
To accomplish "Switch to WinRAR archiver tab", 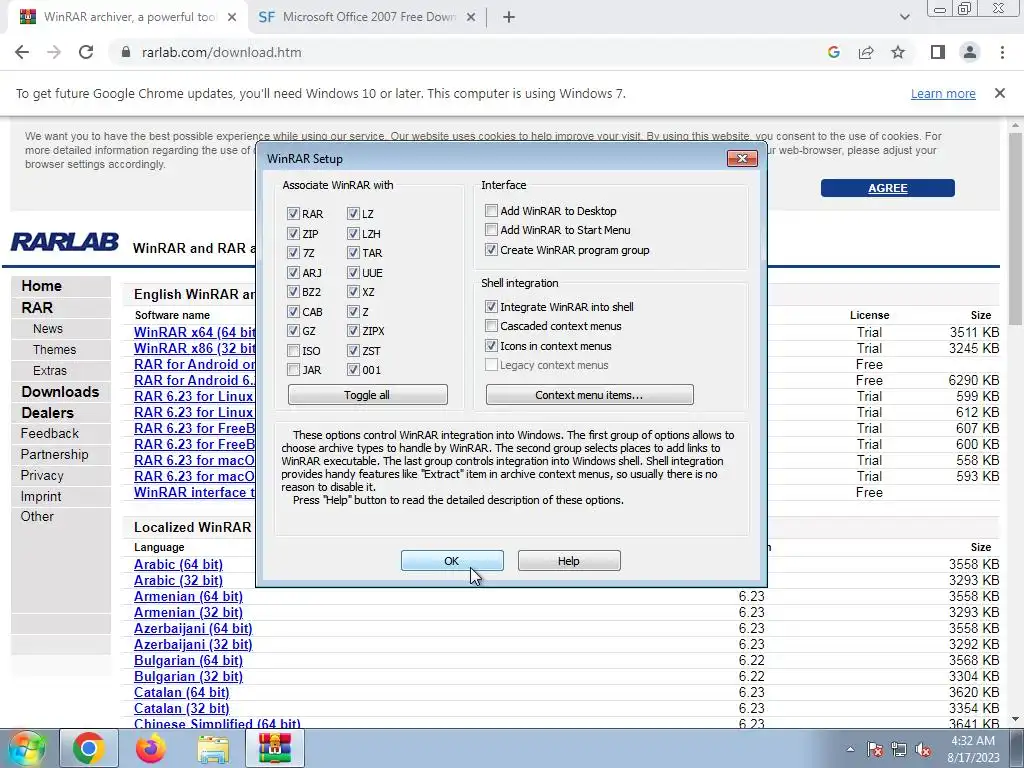I will coord(129,17).
